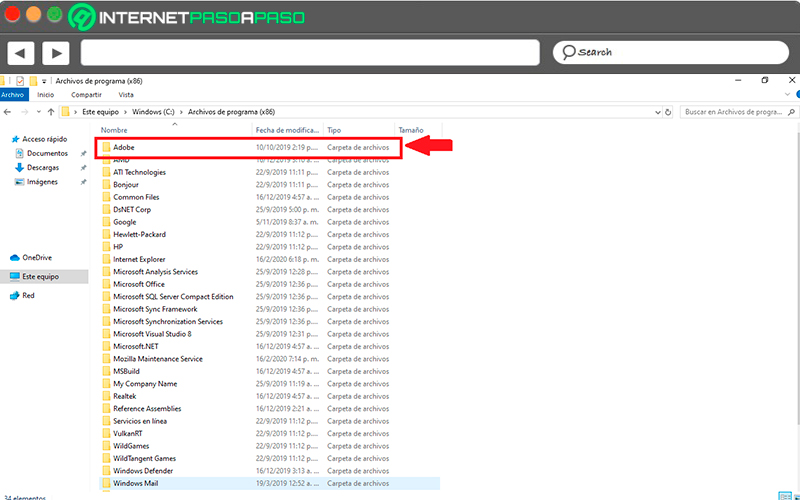Screen dimensions: 800x500
Task: Sort by the Fecha de modificación column
Action: [x=288, y=130]
